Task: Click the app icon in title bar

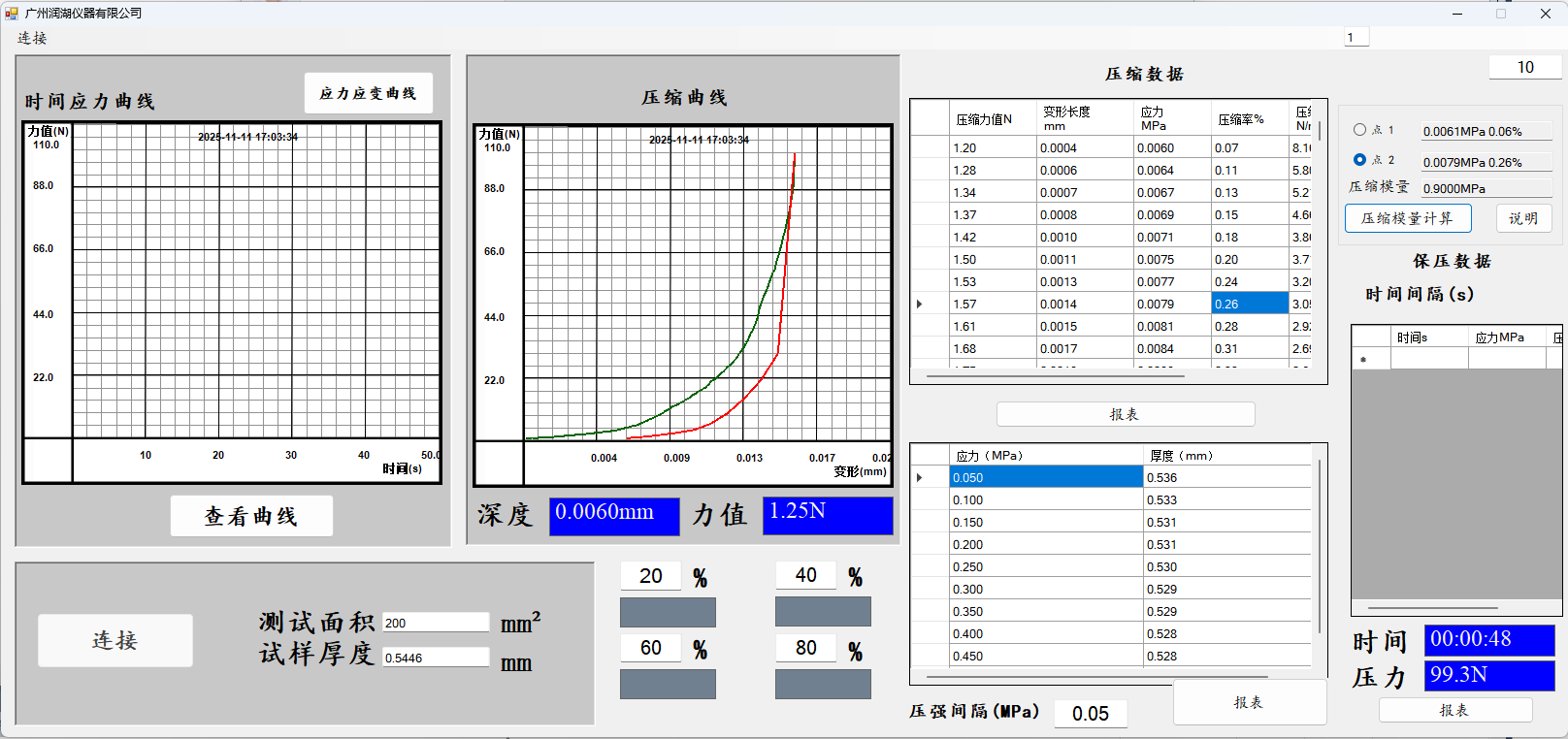Action: [x=12, y=14]
